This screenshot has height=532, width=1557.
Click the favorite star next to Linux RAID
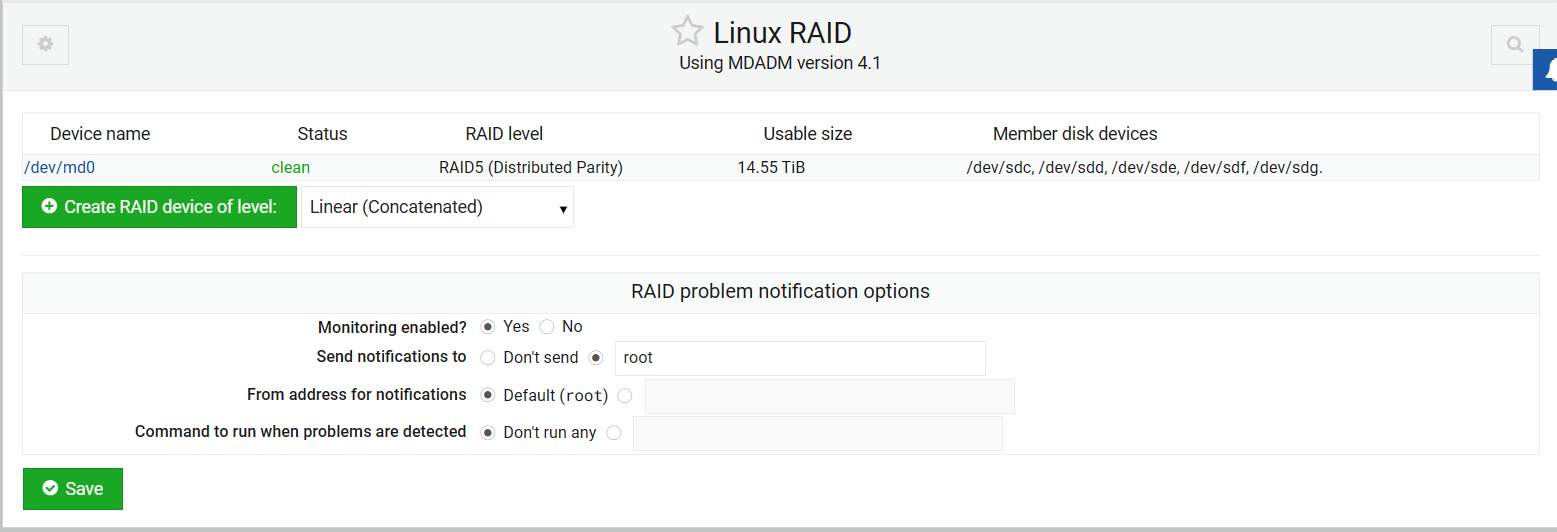[687, 32]
